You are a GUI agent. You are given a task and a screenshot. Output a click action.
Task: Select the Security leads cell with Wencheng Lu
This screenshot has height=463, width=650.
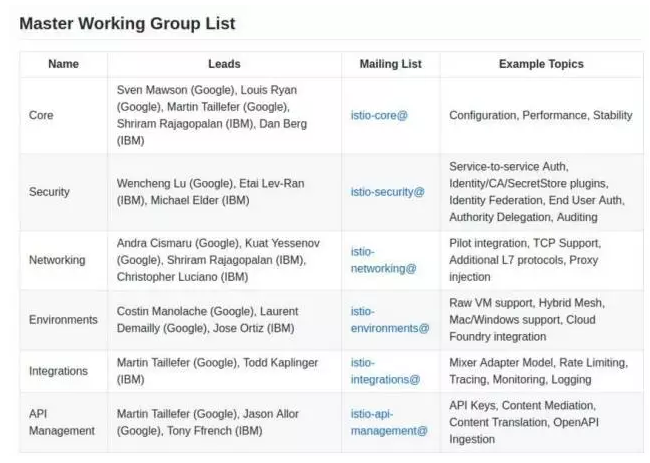(224, 192)
